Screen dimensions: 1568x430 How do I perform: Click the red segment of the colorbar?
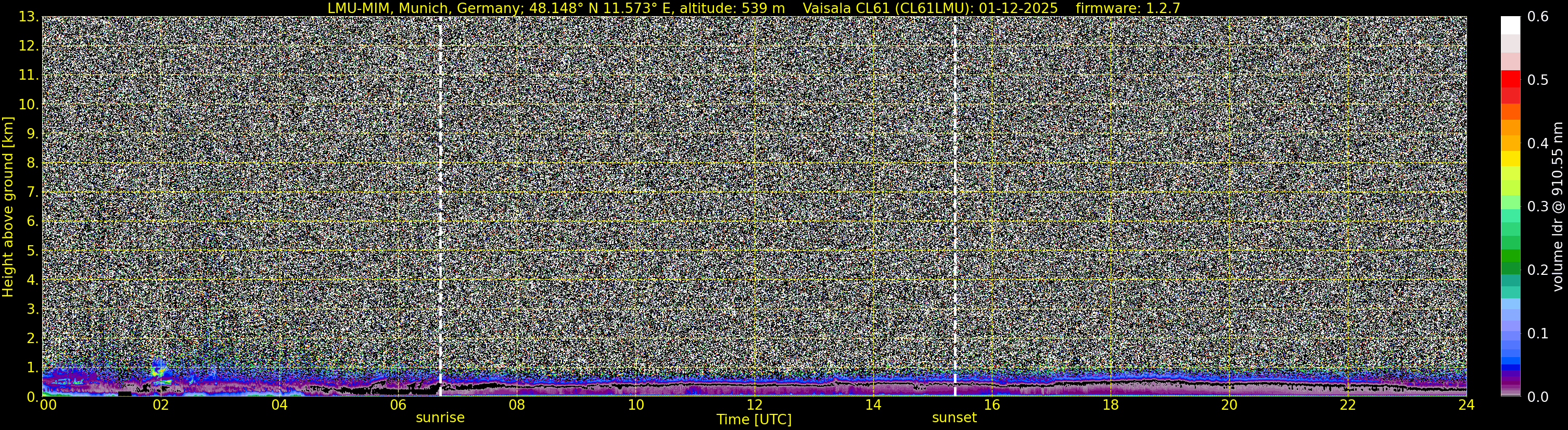coord(1510,79)
